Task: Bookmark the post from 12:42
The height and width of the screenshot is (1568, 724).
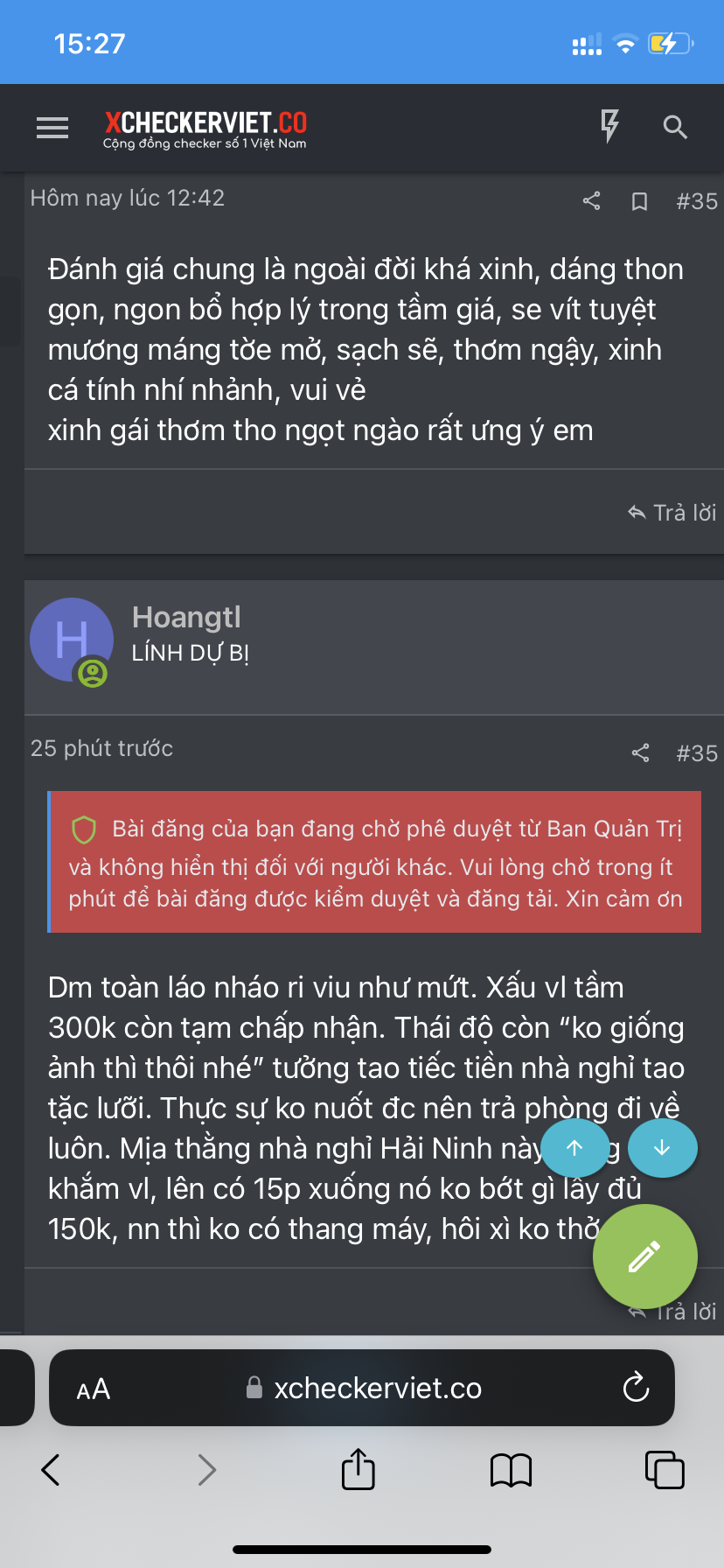Action: click(x=640, y=202)
